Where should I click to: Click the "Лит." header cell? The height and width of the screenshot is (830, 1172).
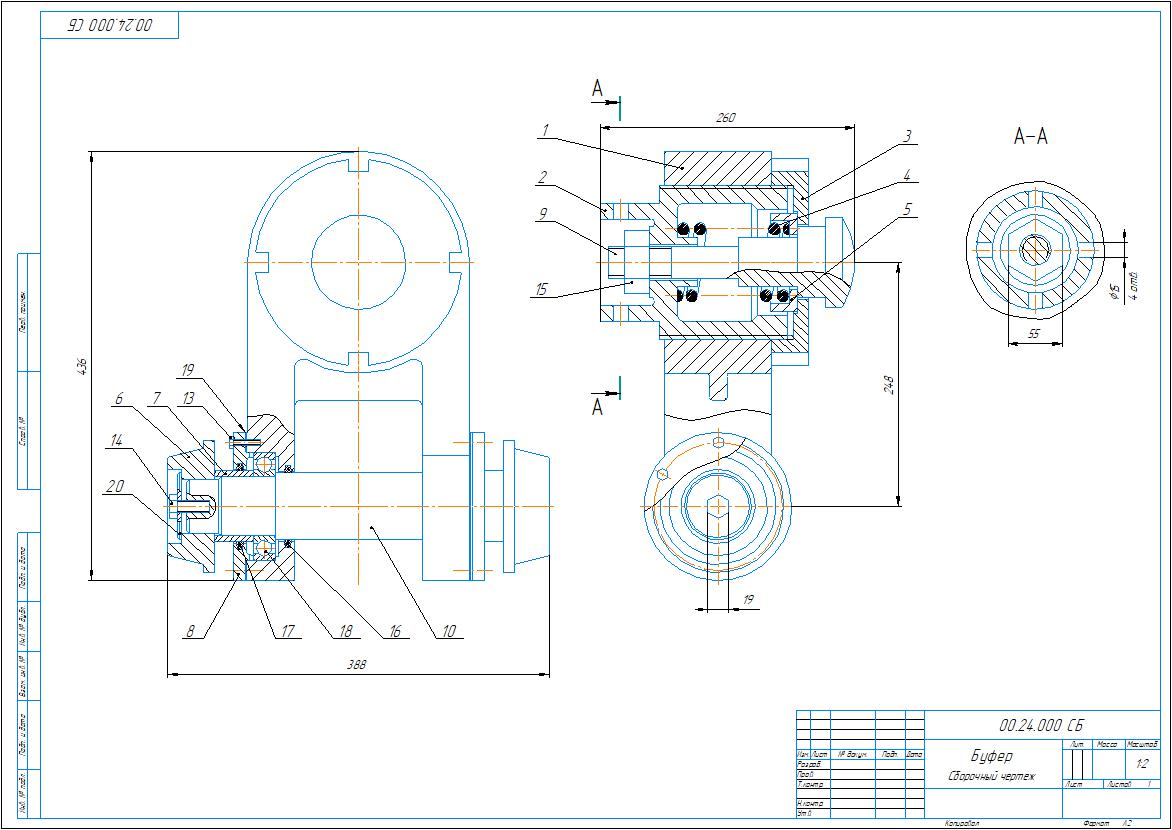click(1077, 745)
